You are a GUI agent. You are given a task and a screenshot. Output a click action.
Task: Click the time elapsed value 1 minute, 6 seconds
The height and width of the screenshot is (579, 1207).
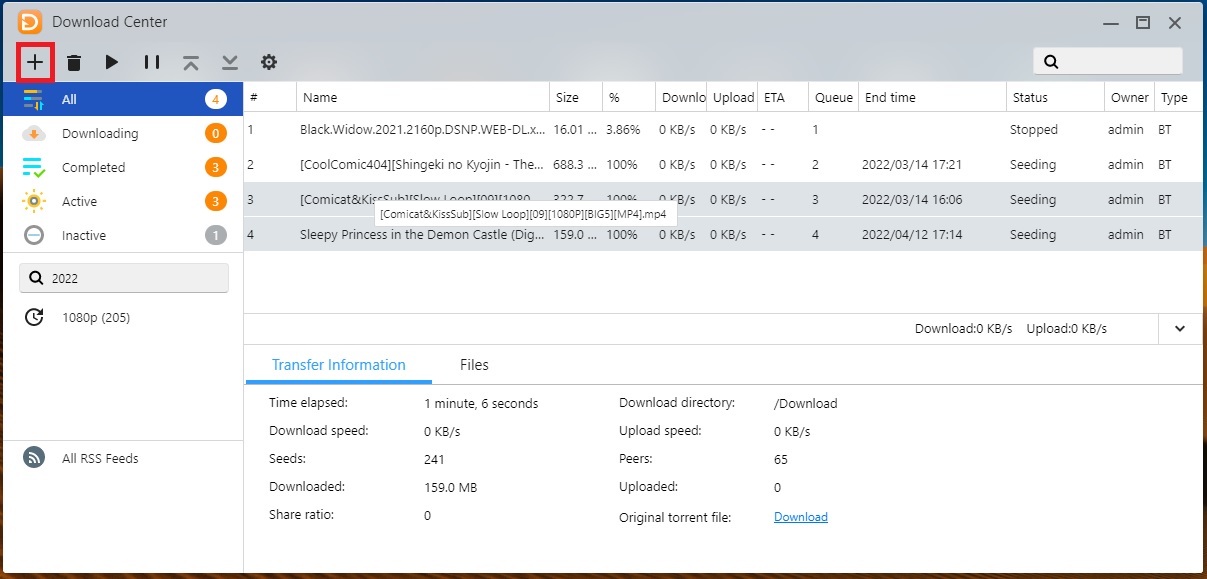tap(481, 403)
